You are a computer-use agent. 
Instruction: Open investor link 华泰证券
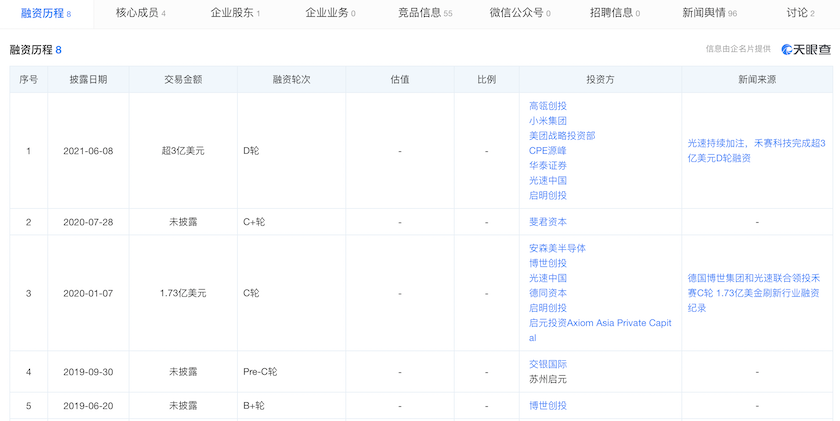click(x=548, y=166)
